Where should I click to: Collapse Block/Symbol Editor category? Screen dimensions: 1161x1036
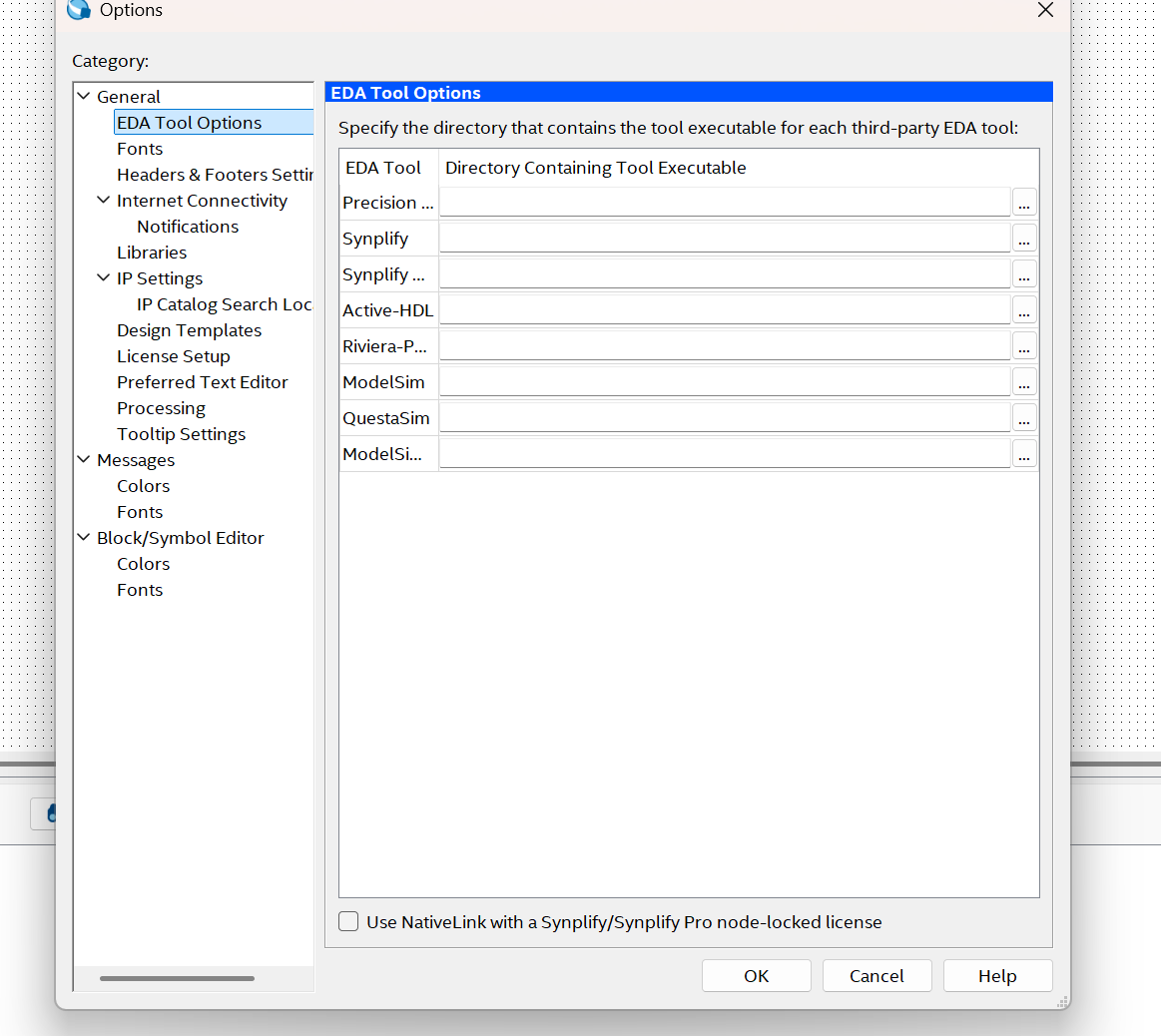click(x=84, y=538)
